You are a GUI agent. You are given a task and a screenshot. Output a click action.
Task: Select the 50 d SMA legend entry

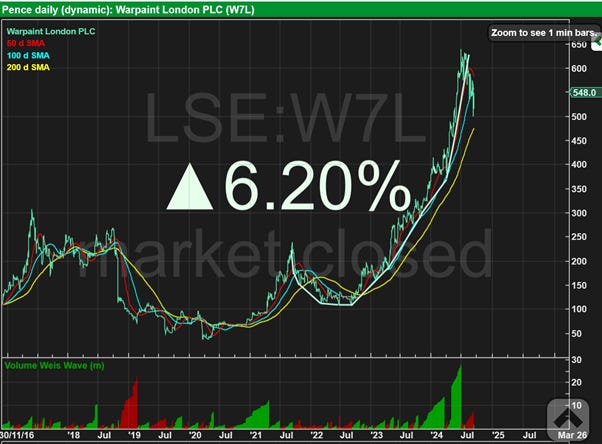point(26,43)
